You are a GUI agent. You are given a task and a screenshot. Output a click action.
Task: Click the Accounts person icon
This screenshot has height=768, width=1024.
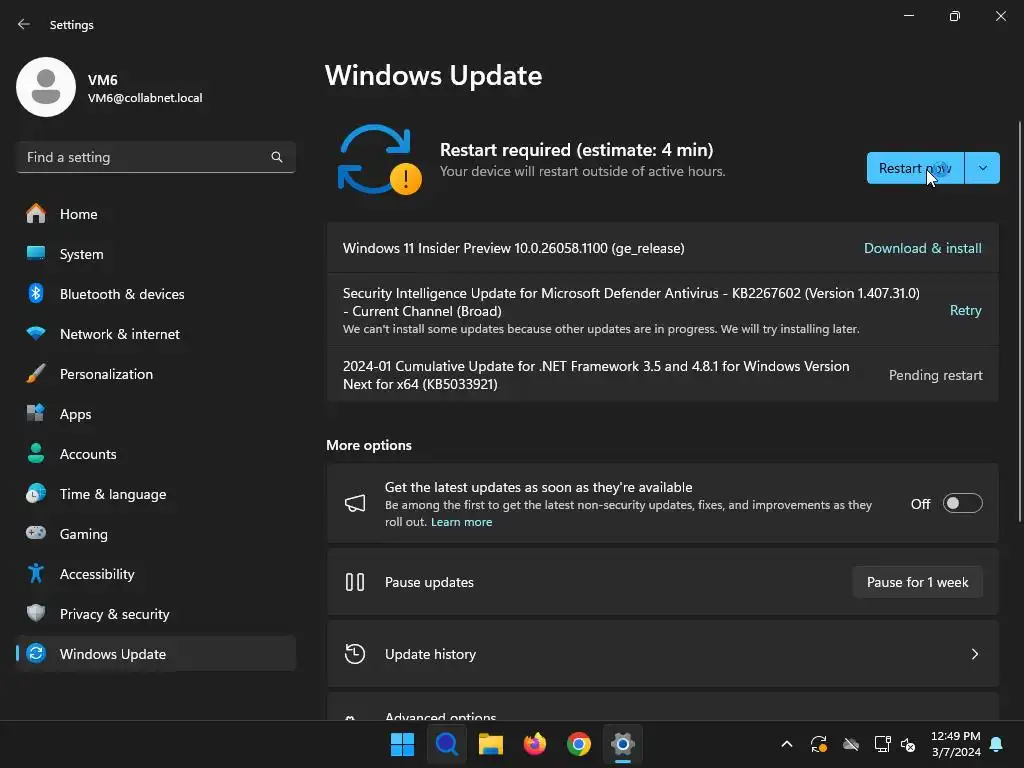coord(36,453)
